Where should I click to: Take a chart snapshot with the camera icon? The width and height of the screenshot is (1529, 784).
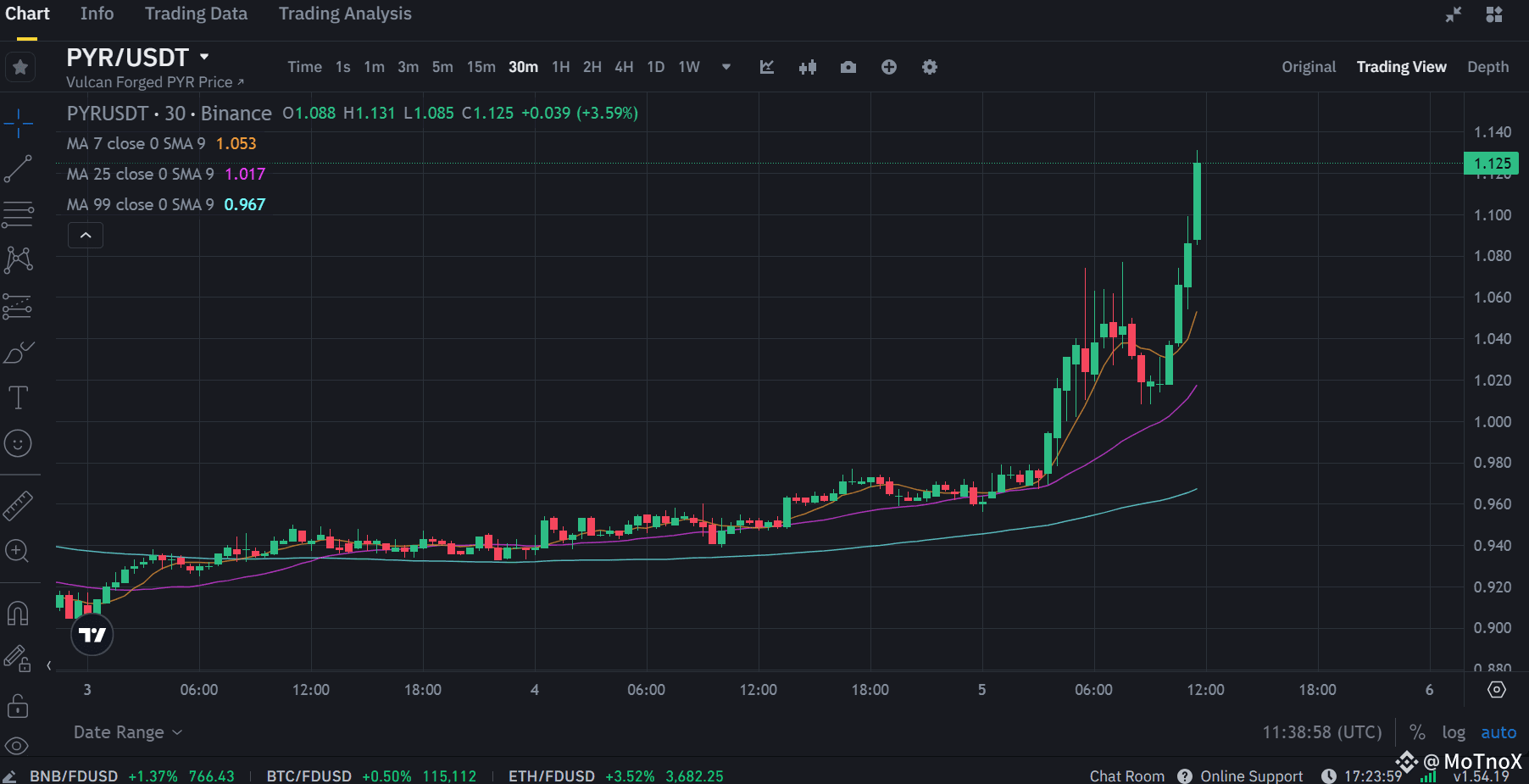point(848,67)
